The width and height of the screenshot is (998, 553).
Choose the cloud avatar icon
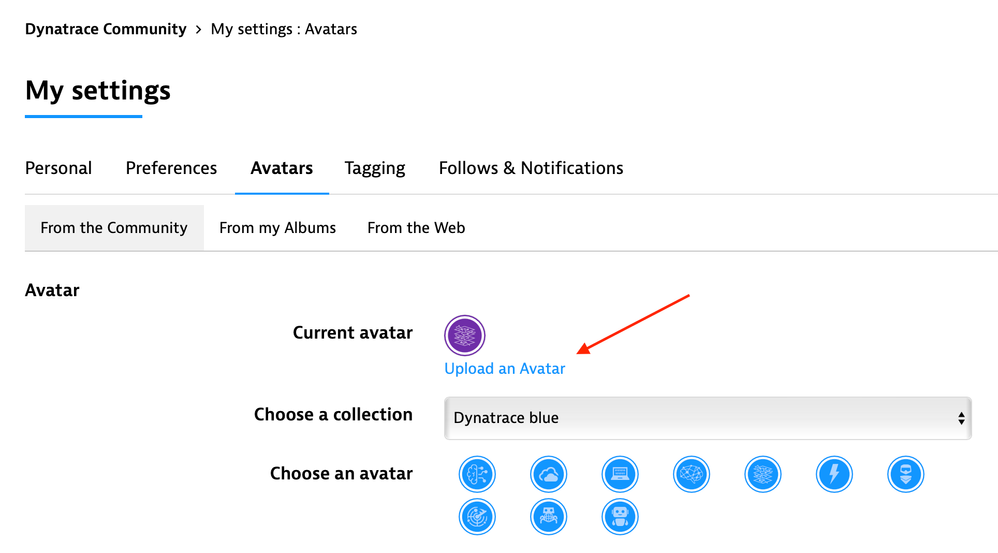click(x=548, y=474)
